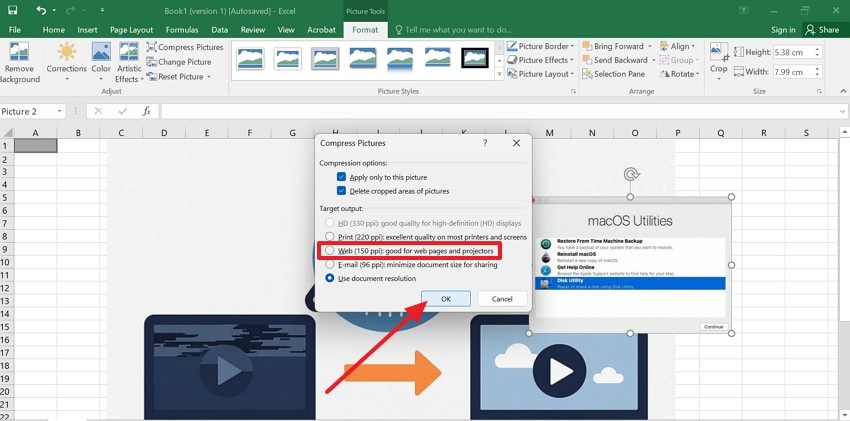
Task: Select row 17 header
Action: point(7,352)
